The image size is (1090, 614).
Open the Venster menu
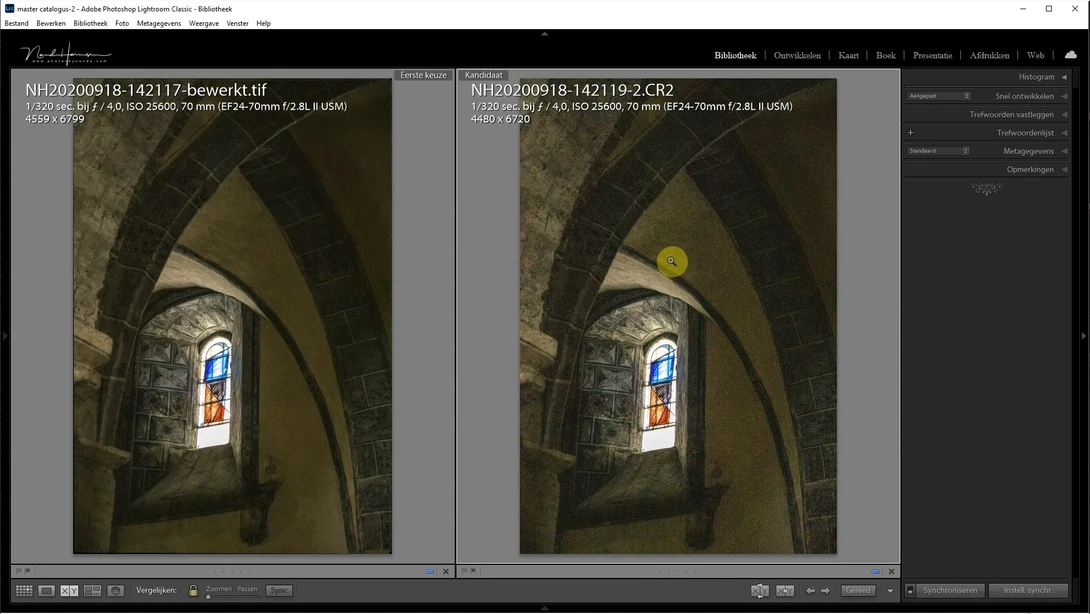point(237,23)
